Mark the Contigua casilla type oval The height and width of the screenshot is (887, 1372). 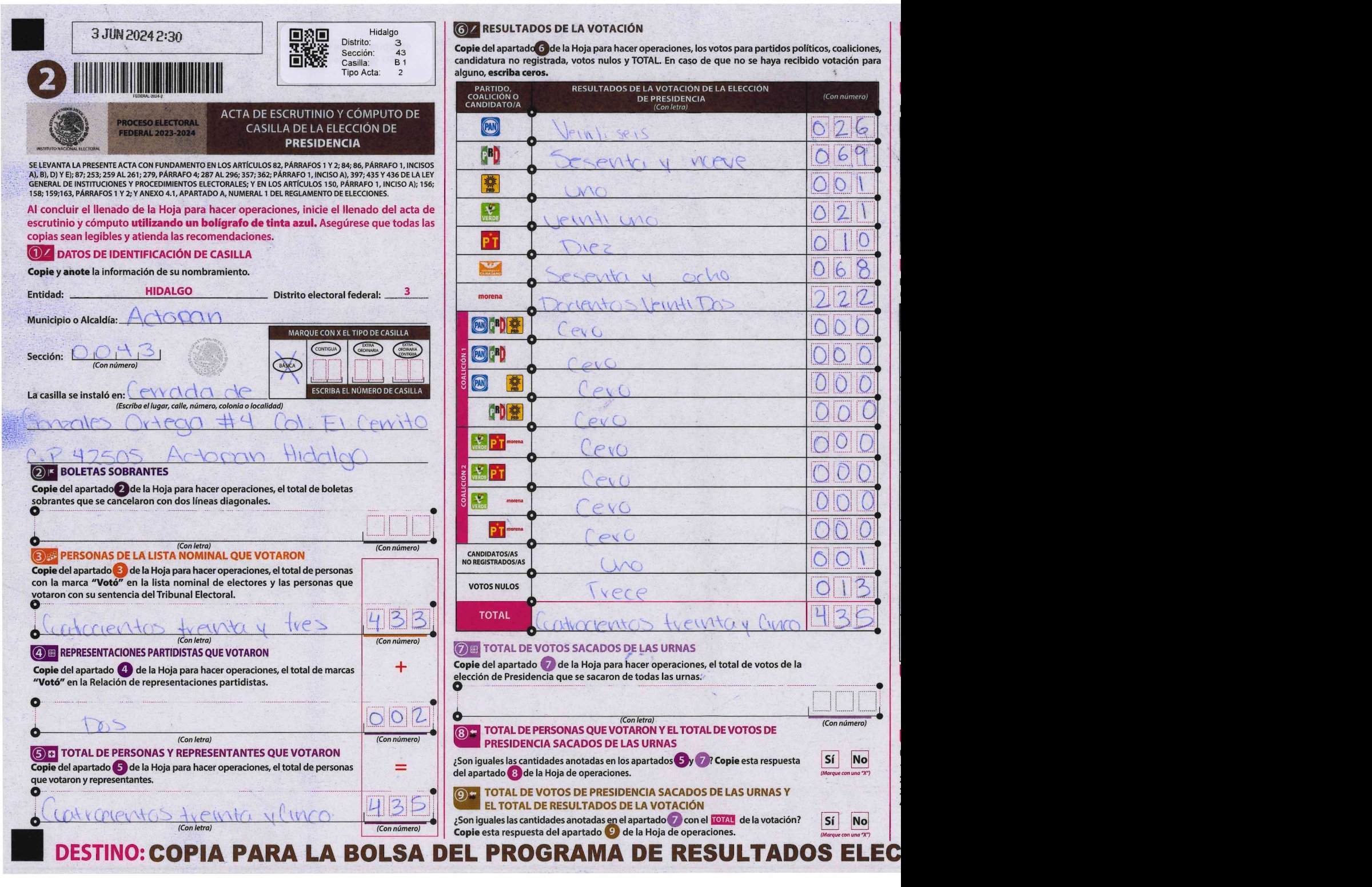point(326,349)
